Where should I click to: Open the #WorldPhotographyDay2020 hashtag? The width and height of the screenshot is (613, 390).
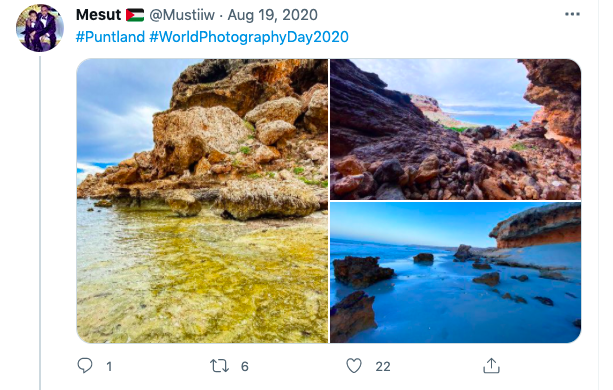(x=249, y=37)
